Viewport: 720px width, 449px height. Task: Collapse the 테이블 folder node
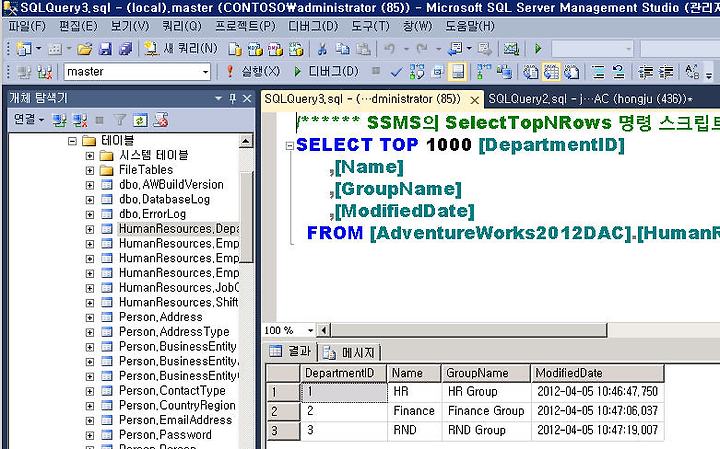tap(72, 140)
